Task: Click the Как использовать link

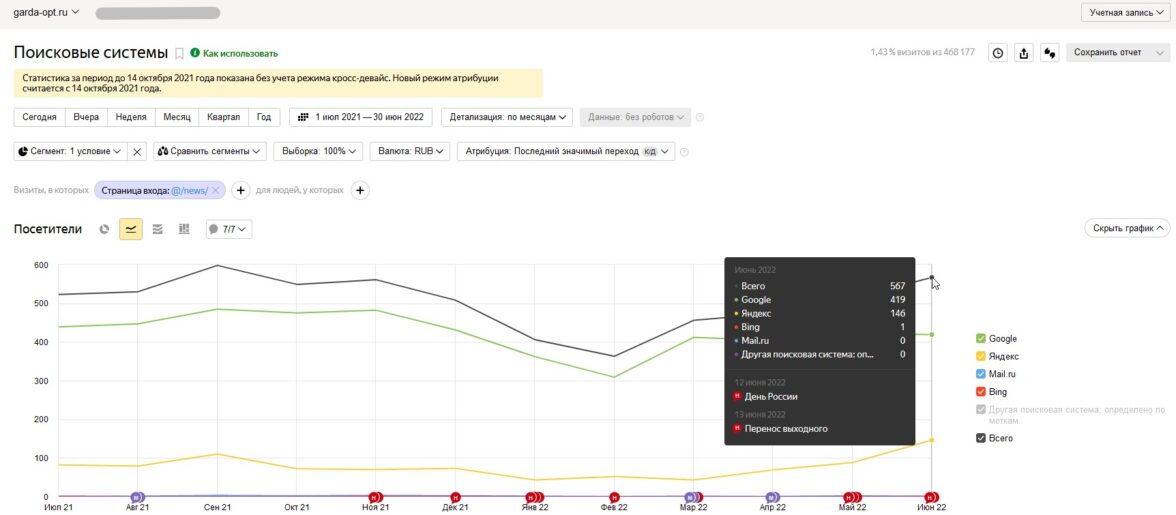Action: [240, 53]
